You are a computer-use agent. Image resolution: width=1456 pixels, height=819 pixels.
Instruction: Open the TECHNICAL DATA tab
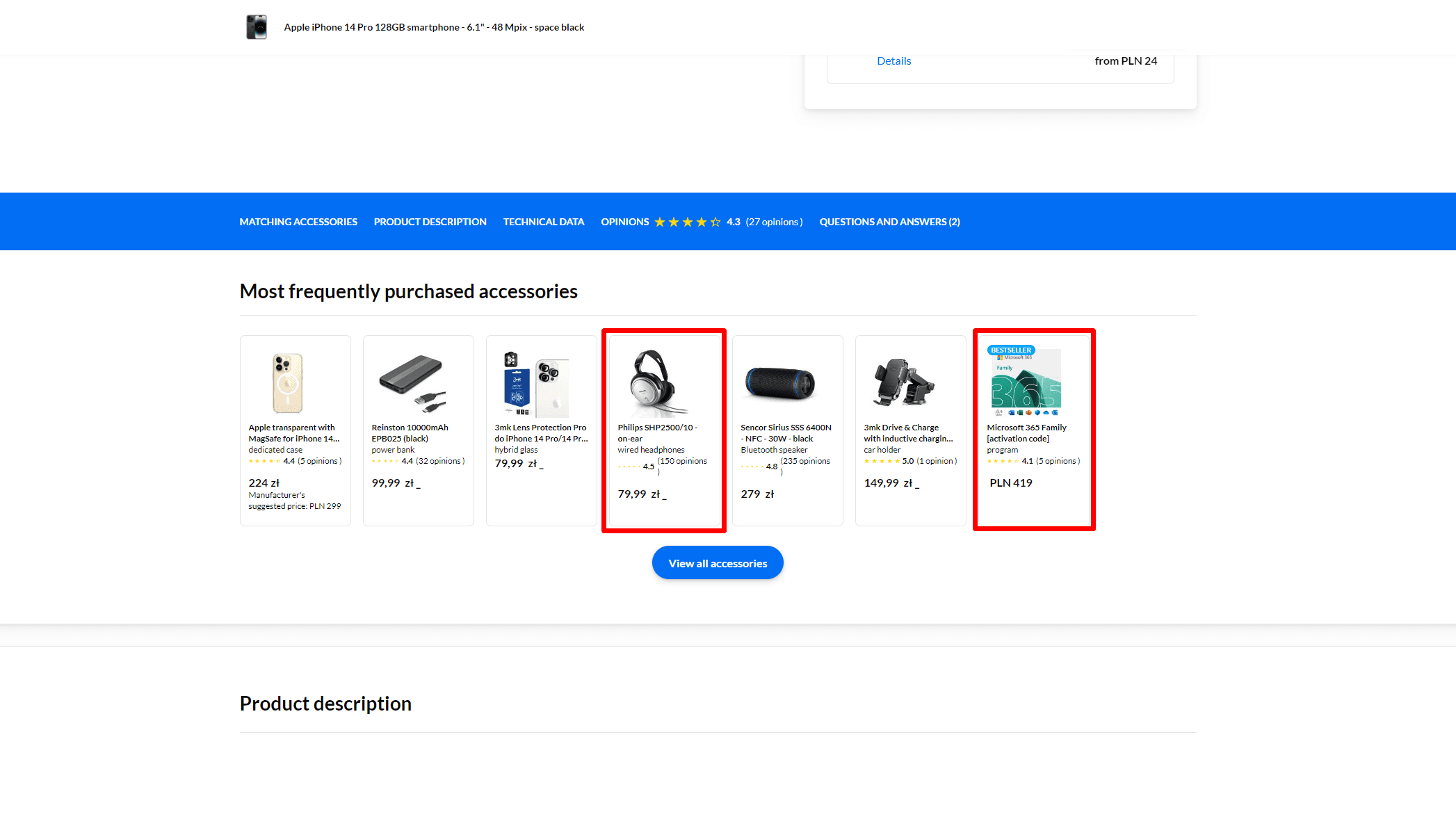coord(543,221)
